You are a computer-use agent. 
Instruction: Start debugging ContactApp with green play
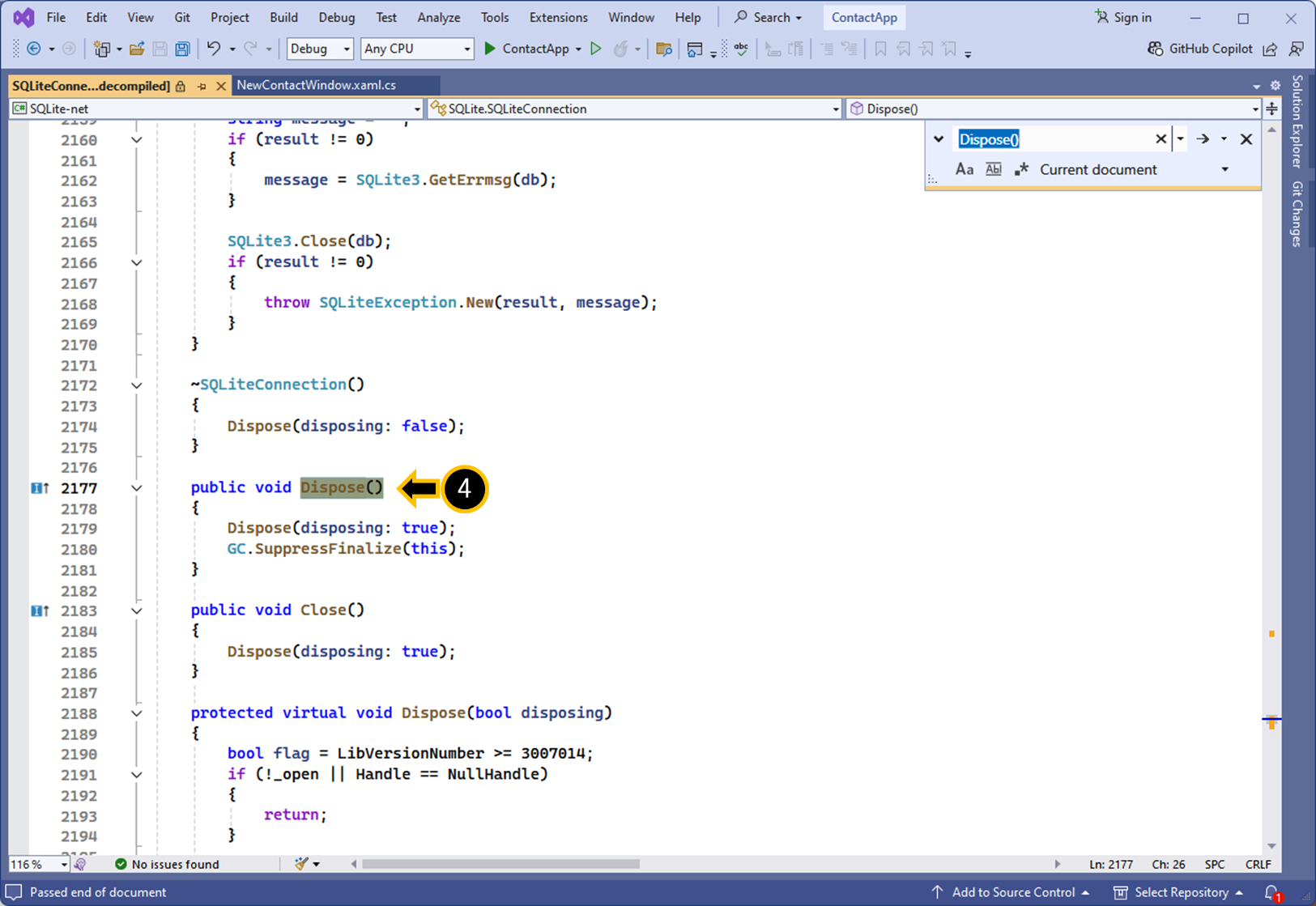coord(490,49)
